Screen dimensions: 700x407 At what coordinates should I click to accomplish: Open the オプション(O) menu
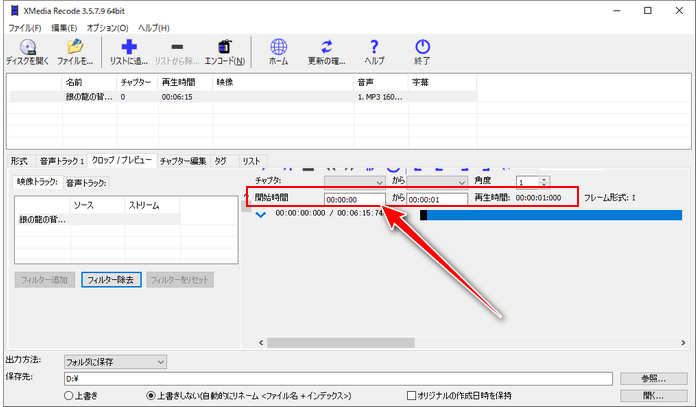coord(108,28)
